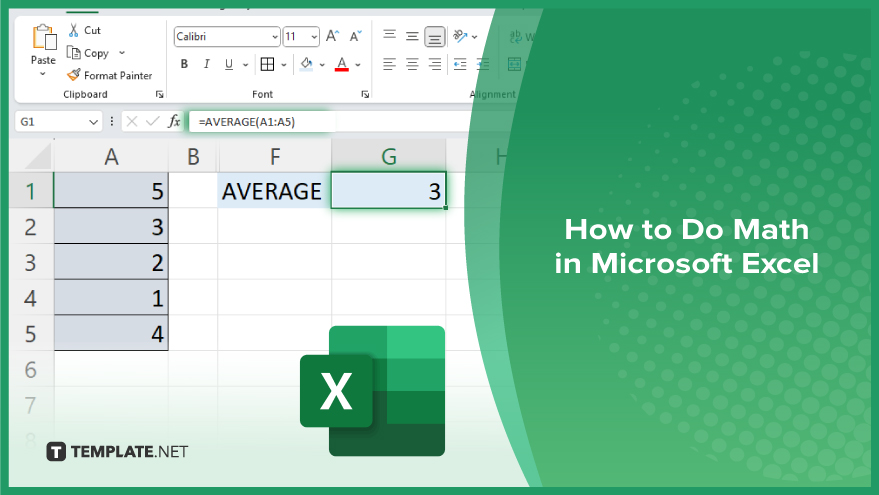Decrease font size with small A icon
Viewport: 879px width, 495px height.
pyautogui.click(x=355, y=36)
